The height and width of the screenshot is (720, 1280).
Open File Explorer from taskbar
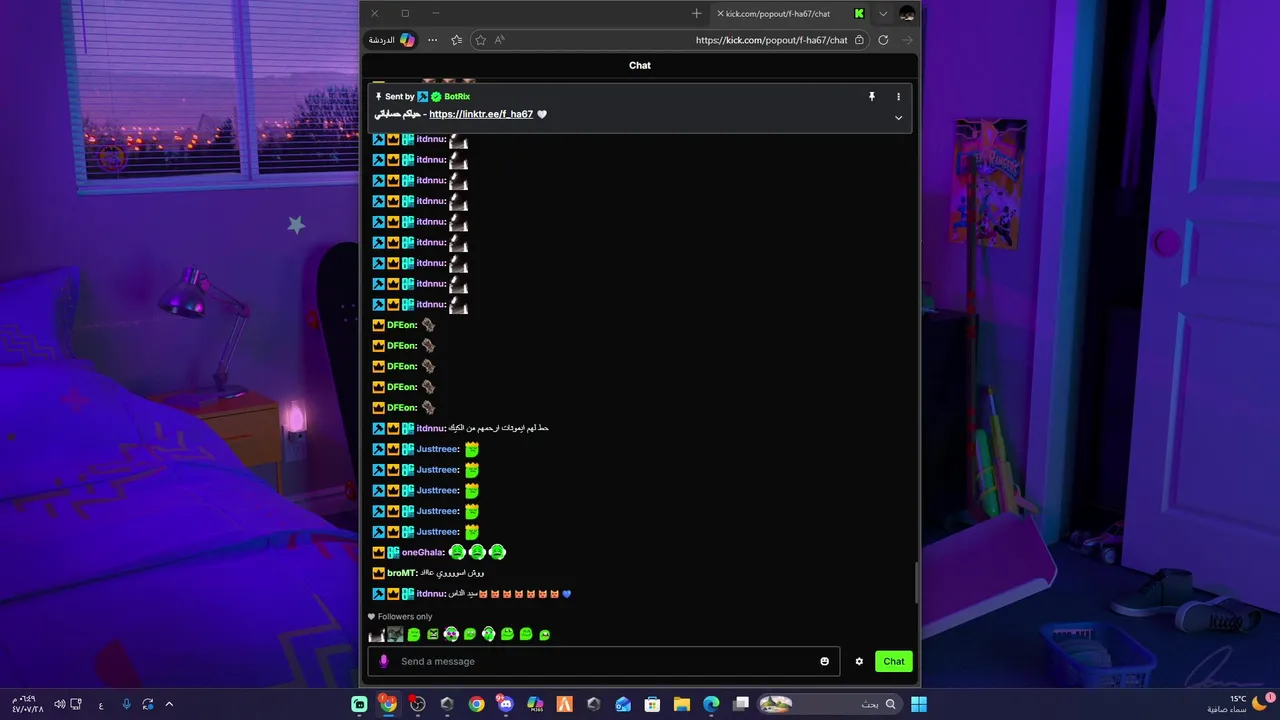coord(681,704)
